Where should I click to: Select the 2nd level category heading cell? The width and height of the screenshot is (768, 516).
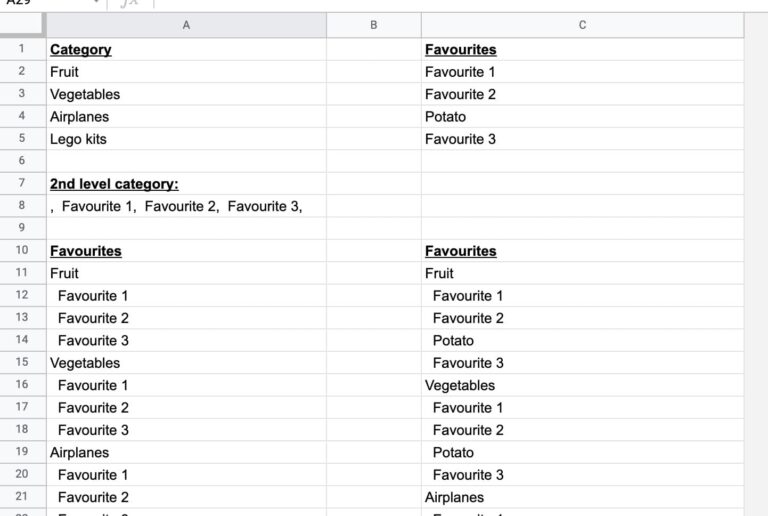[x=114, y=184]
